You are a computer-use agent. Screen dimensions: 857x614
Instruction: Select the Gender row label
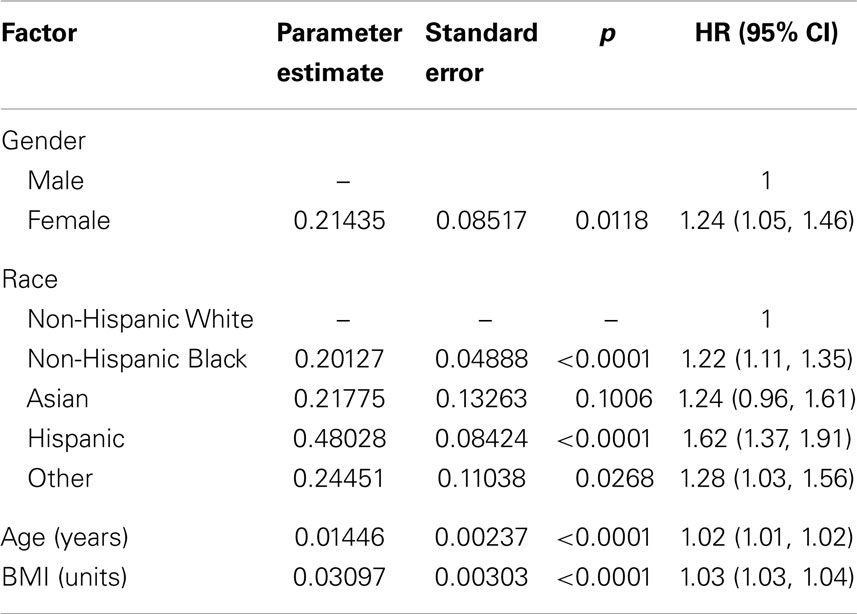(x=44, y=141)
